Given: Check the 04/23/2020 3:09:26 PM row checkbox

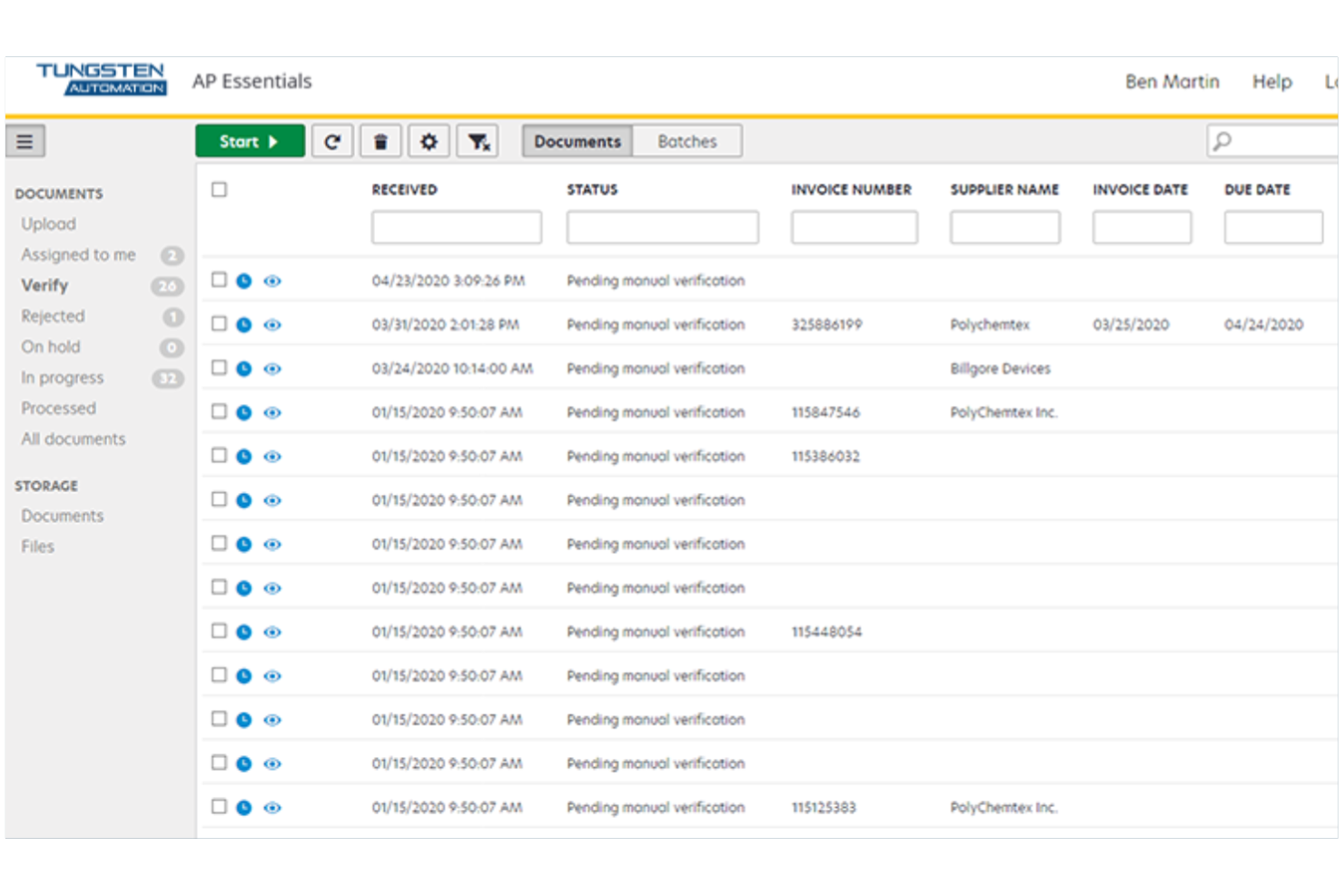Looking at the screenshot, I should [x=219, y=280].
